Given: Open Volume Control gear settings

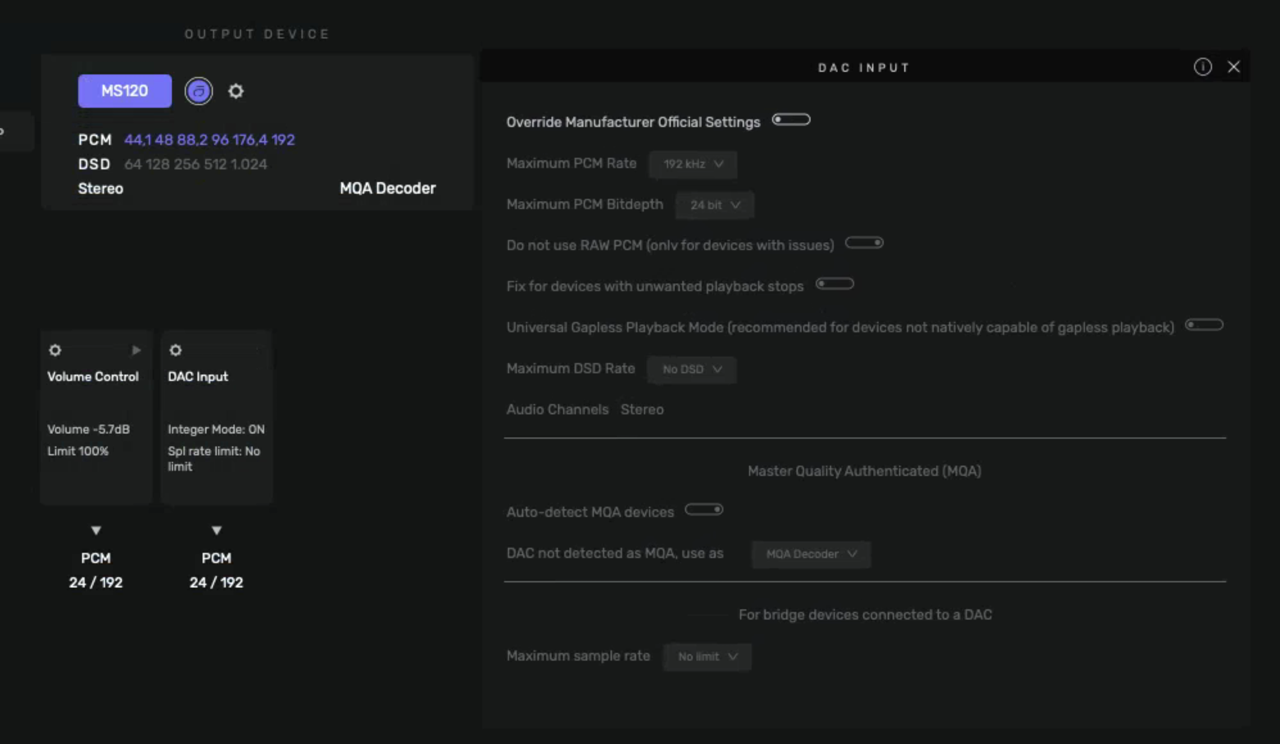Looking at the screenshot, I should click(55, 351).
